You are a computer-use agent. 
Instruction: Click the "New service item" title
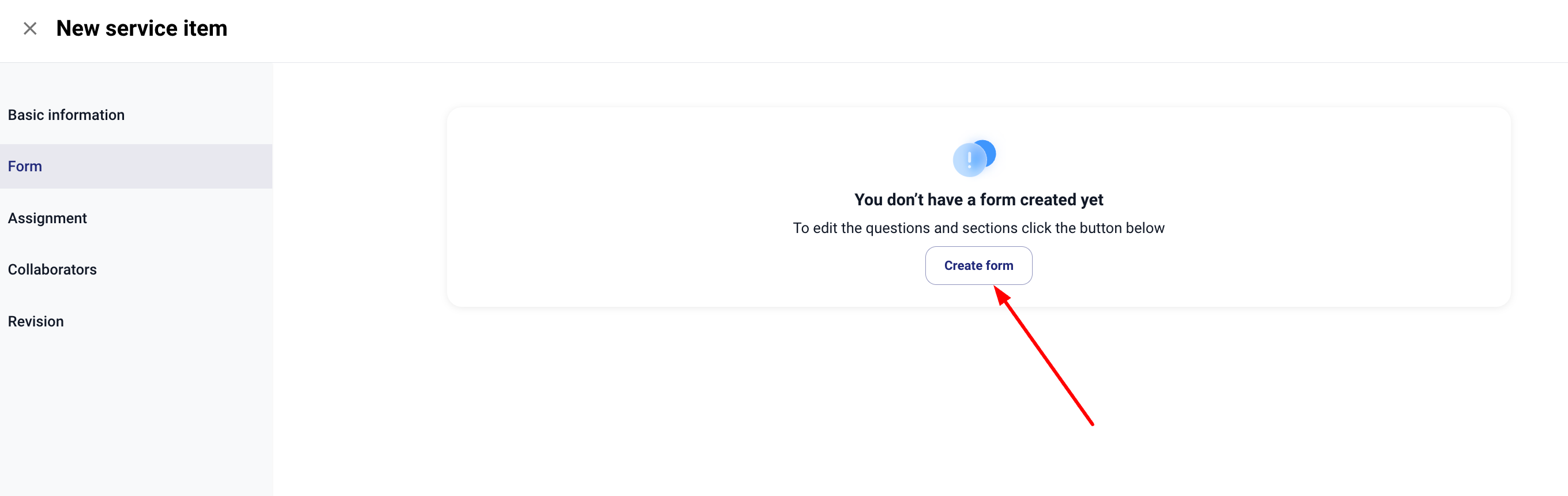click(x=141, y=29)
